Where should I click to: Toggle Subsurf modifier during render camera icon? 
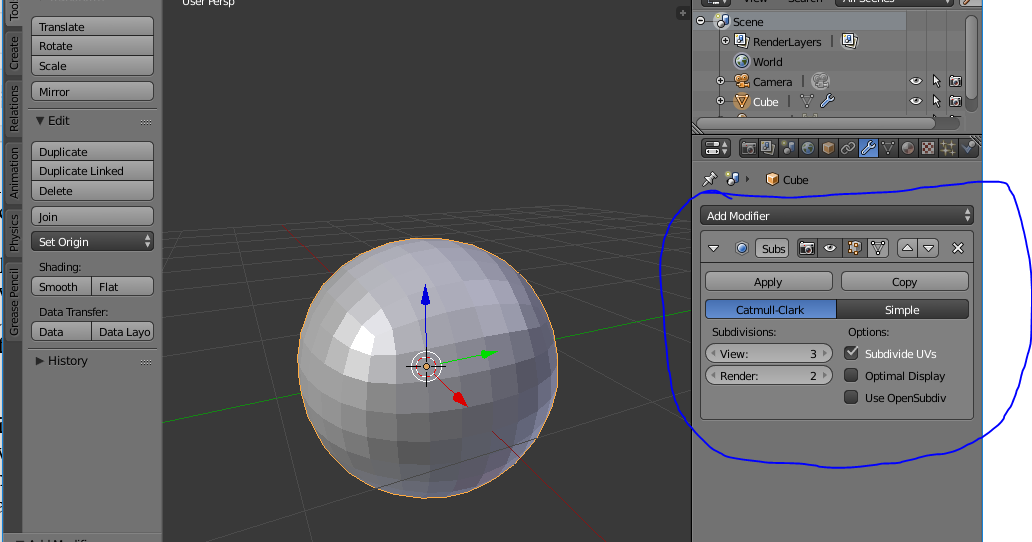tap(807, 248)
